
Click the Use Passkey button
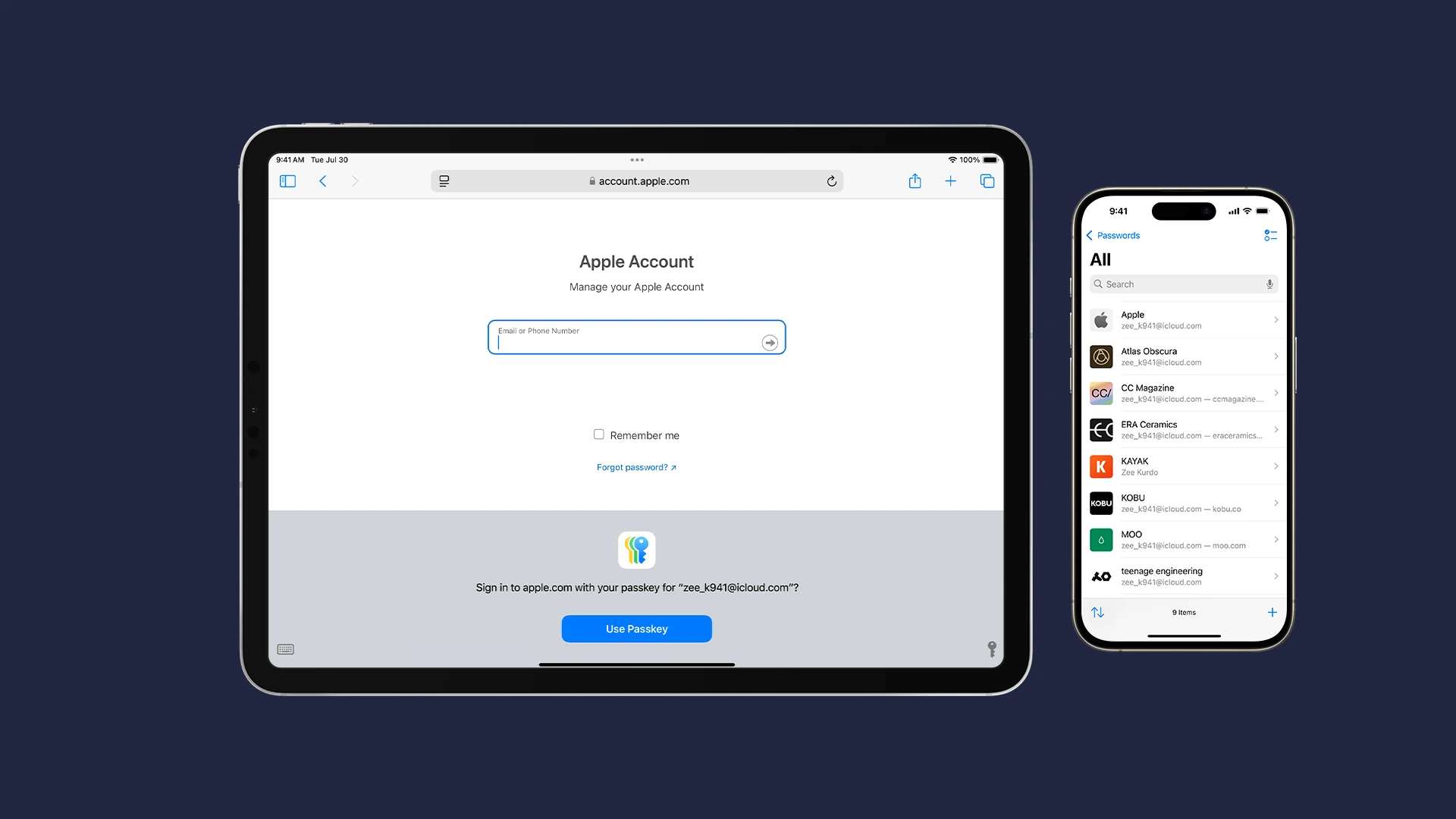[636, 628]
